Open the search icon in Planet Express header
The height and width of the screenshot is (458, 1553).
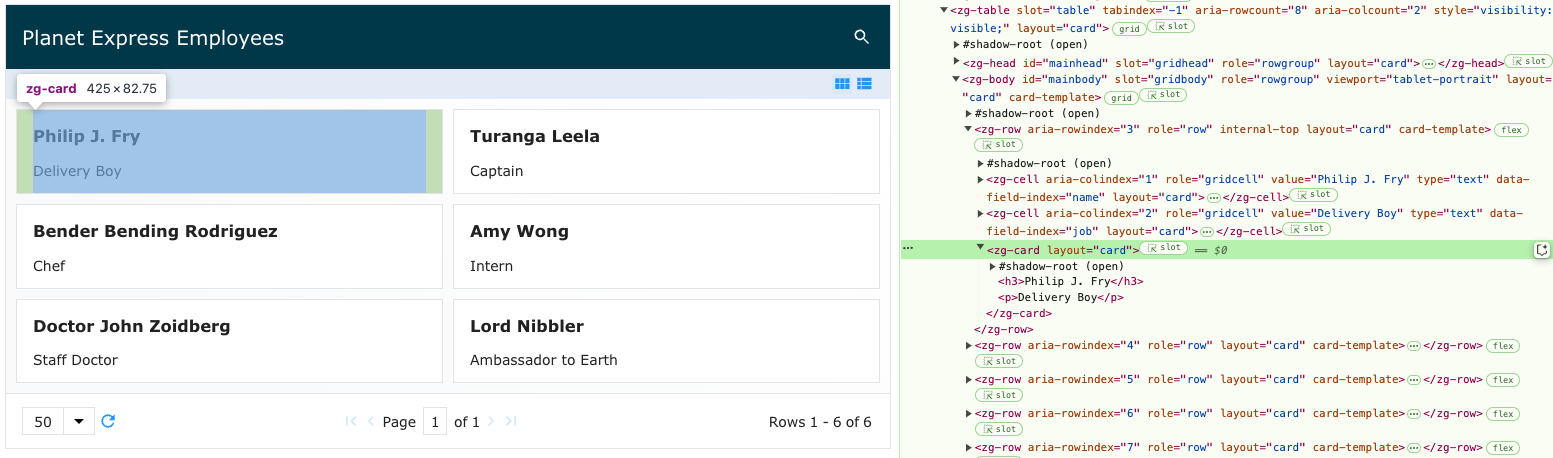[x=862, y=37]
